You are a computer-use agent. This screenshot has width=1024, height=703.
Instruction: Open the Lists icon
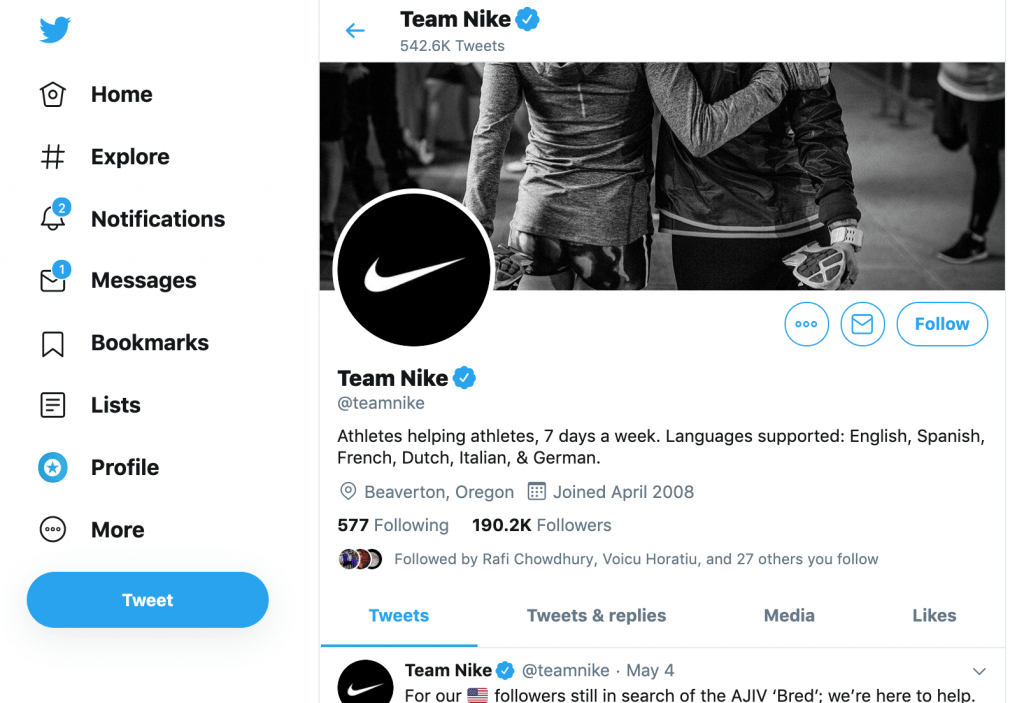pyautogui.click(x=53, y=405)
